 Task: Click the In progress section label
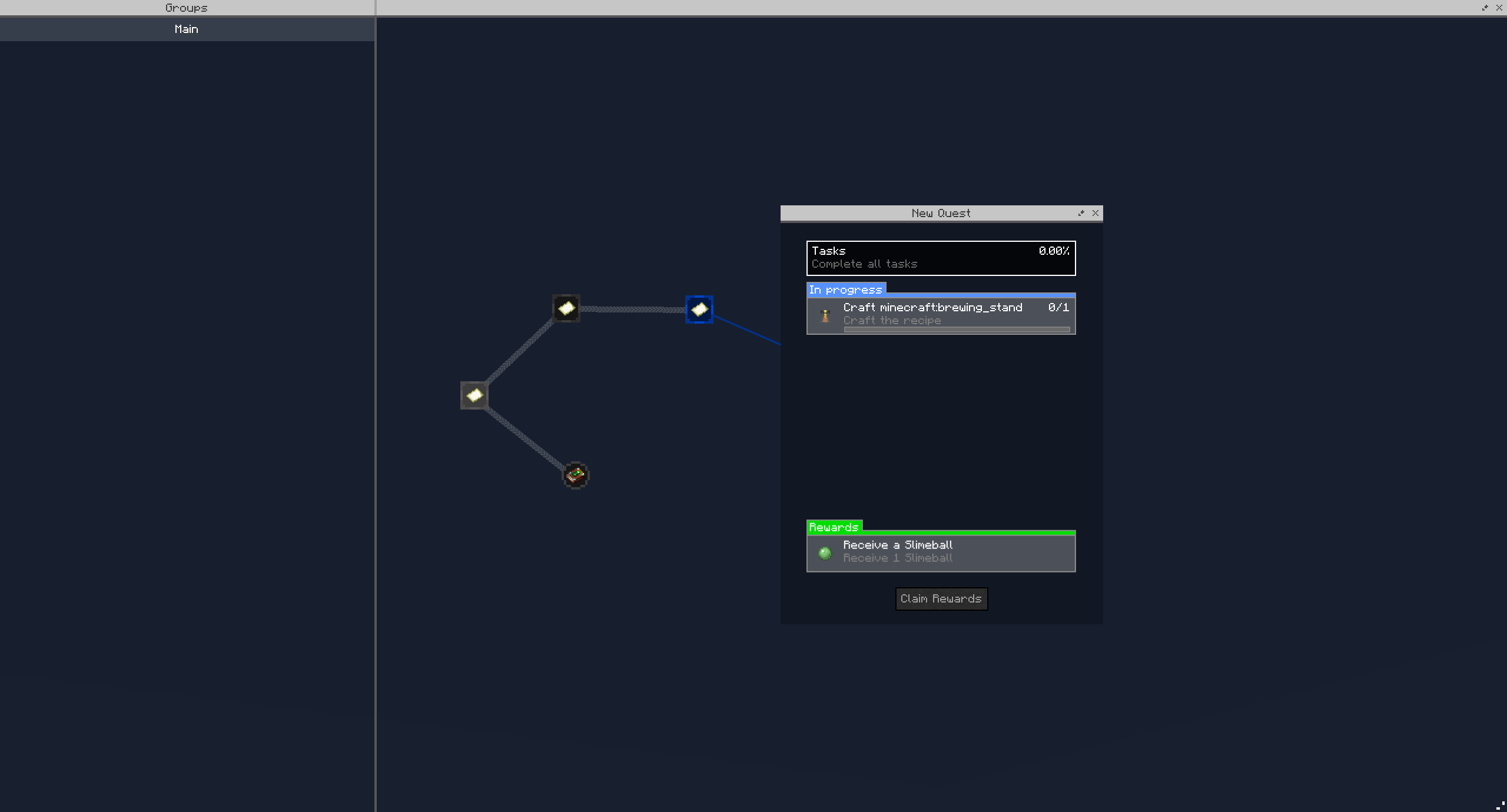(x=845, y=289)
